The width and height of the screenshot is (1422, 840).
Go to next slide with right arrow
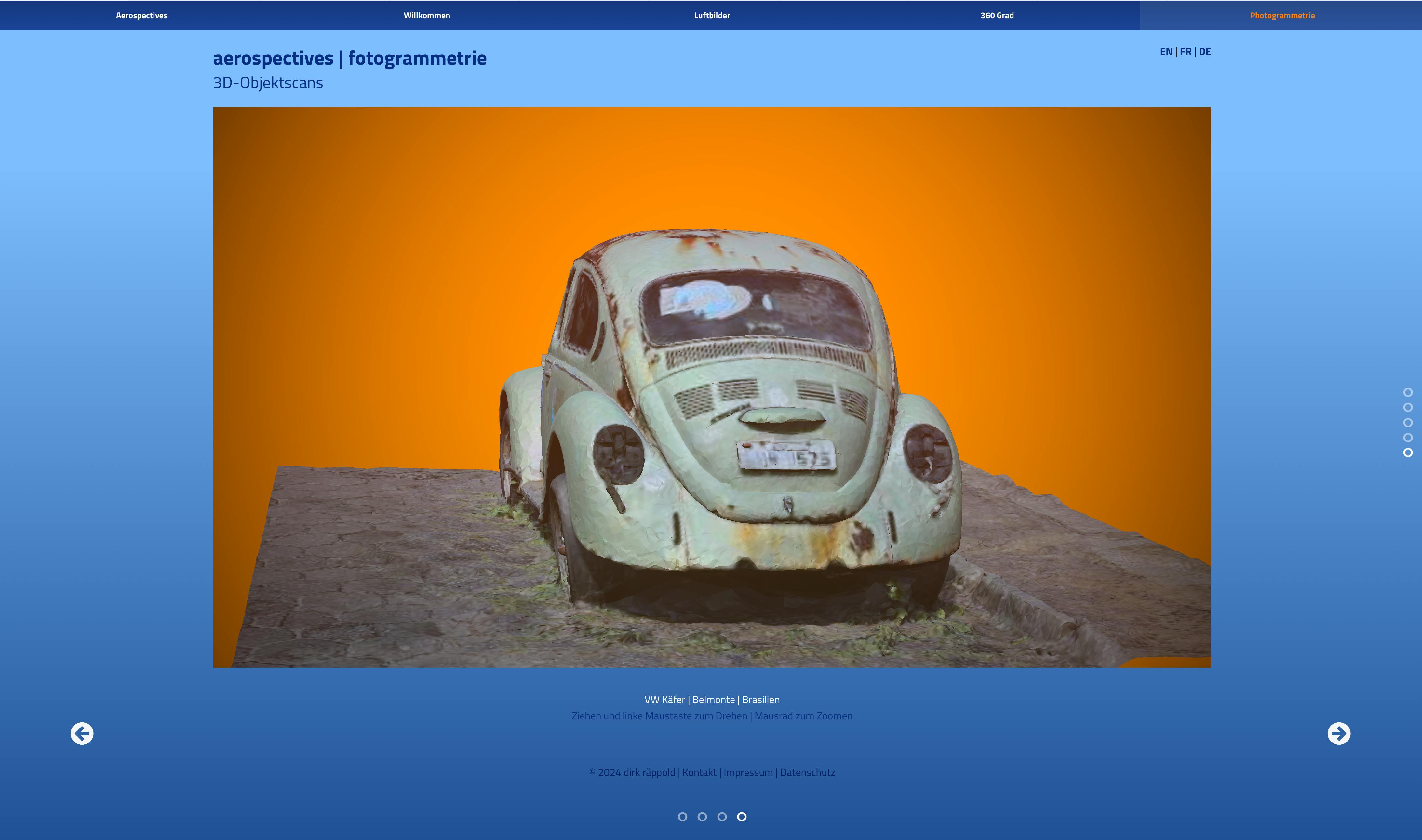point(1339,734)
